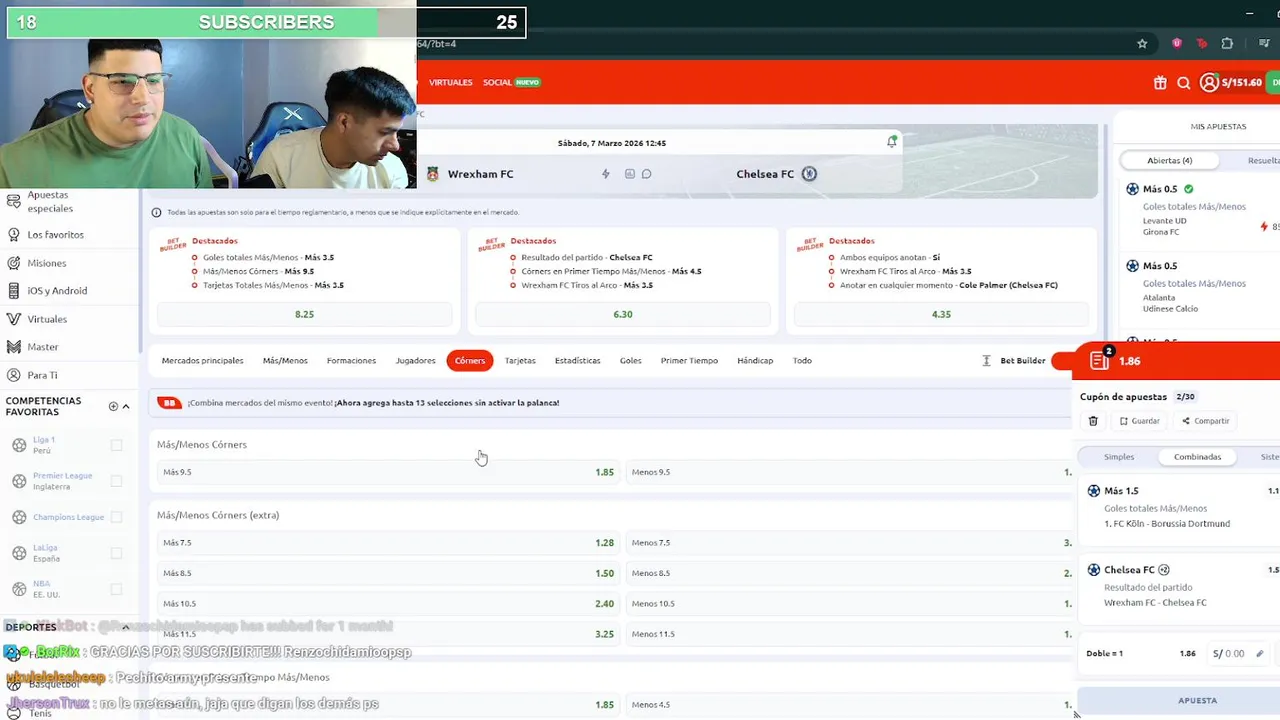Switch to Hándicap tab
The width and height of the screenshot is (1280, 720).
(755, 361)
